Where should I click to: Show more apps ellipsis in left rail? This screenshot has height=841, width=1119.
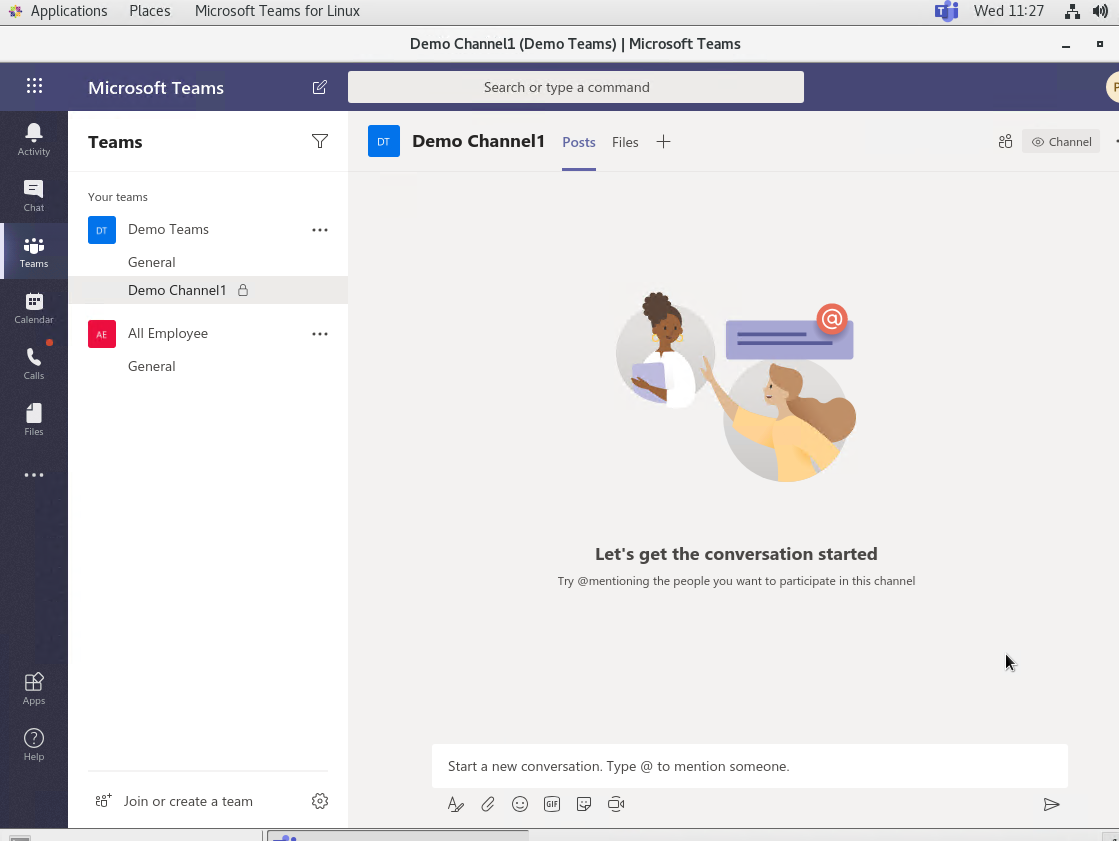(x=34, y=475)
